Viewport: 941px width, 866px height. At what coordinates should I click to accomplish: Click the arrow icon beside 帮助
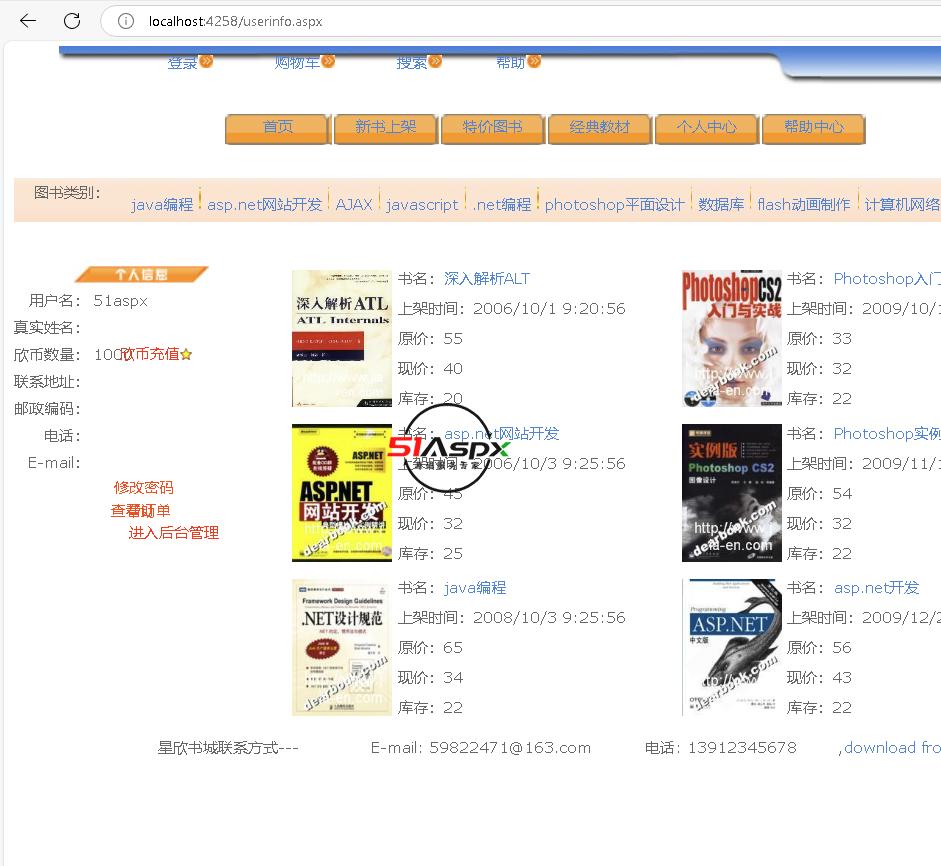(x=534, y=61)
